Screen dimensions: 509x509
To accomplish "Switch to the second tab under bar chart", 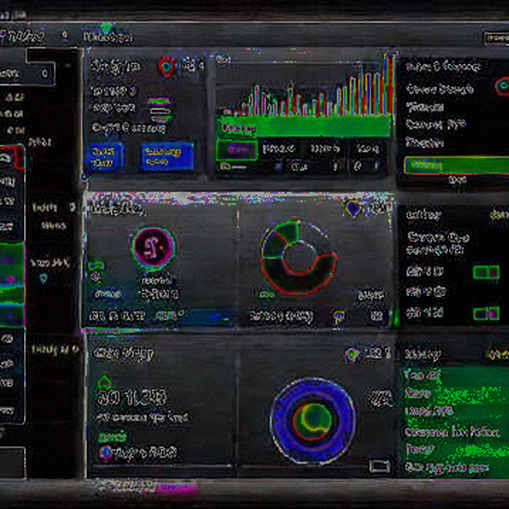I will click(279, 149).
